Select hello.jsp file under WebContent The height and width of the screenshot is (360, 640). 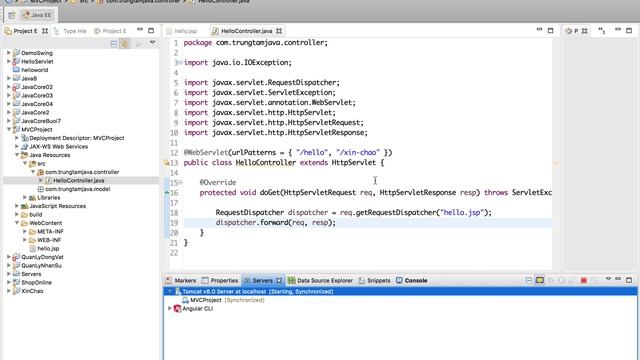(x=48, y=249)
